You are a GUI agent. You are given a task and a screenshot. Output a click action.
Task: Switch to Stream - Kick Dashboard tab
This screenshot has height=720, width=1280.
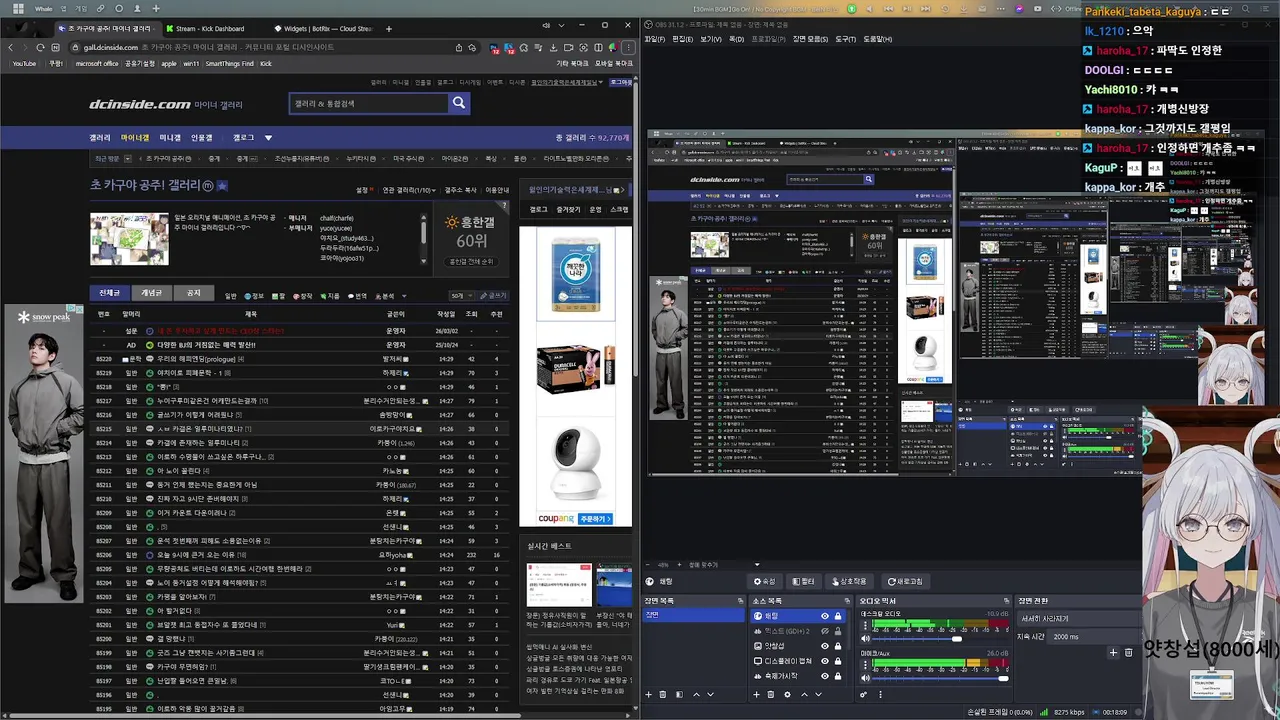[211, 29]
